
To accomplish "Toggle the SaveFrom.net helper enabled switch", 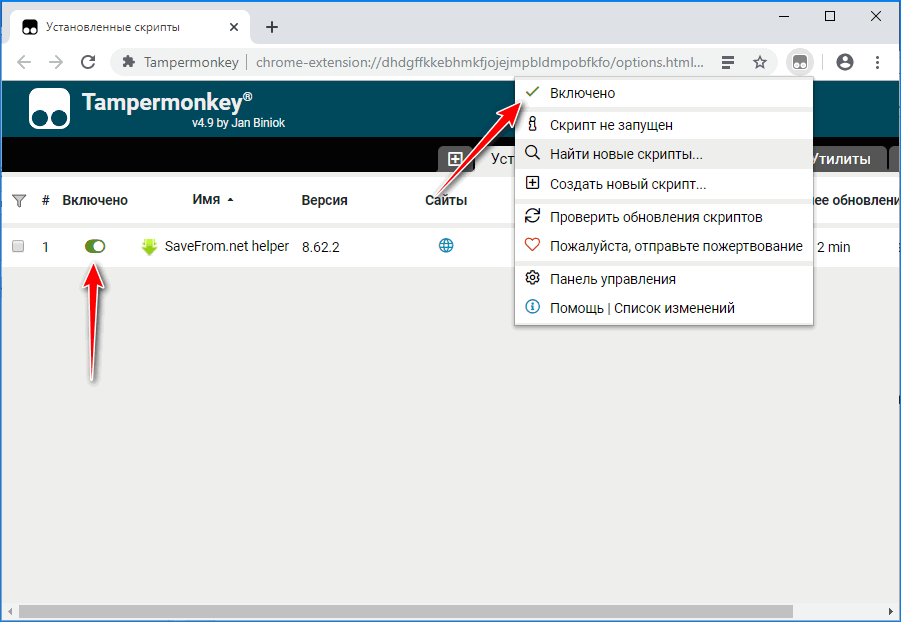I will coord(95,247).
